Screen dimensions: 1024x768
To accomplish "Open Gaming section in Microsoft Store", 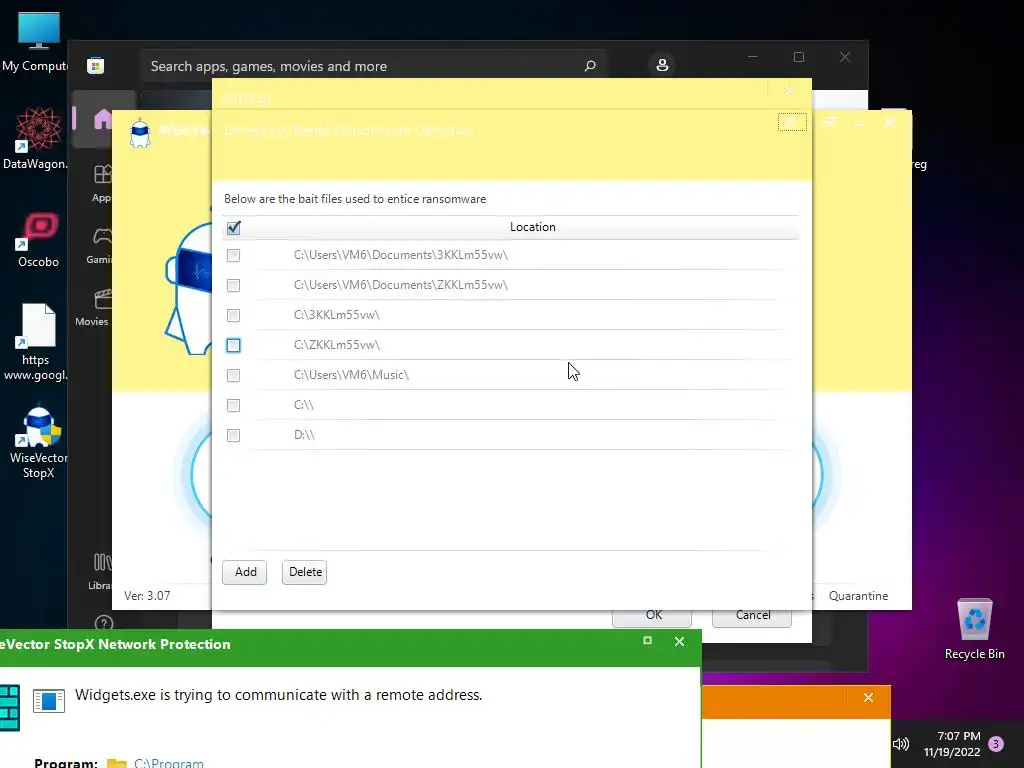I will (101, 245).
